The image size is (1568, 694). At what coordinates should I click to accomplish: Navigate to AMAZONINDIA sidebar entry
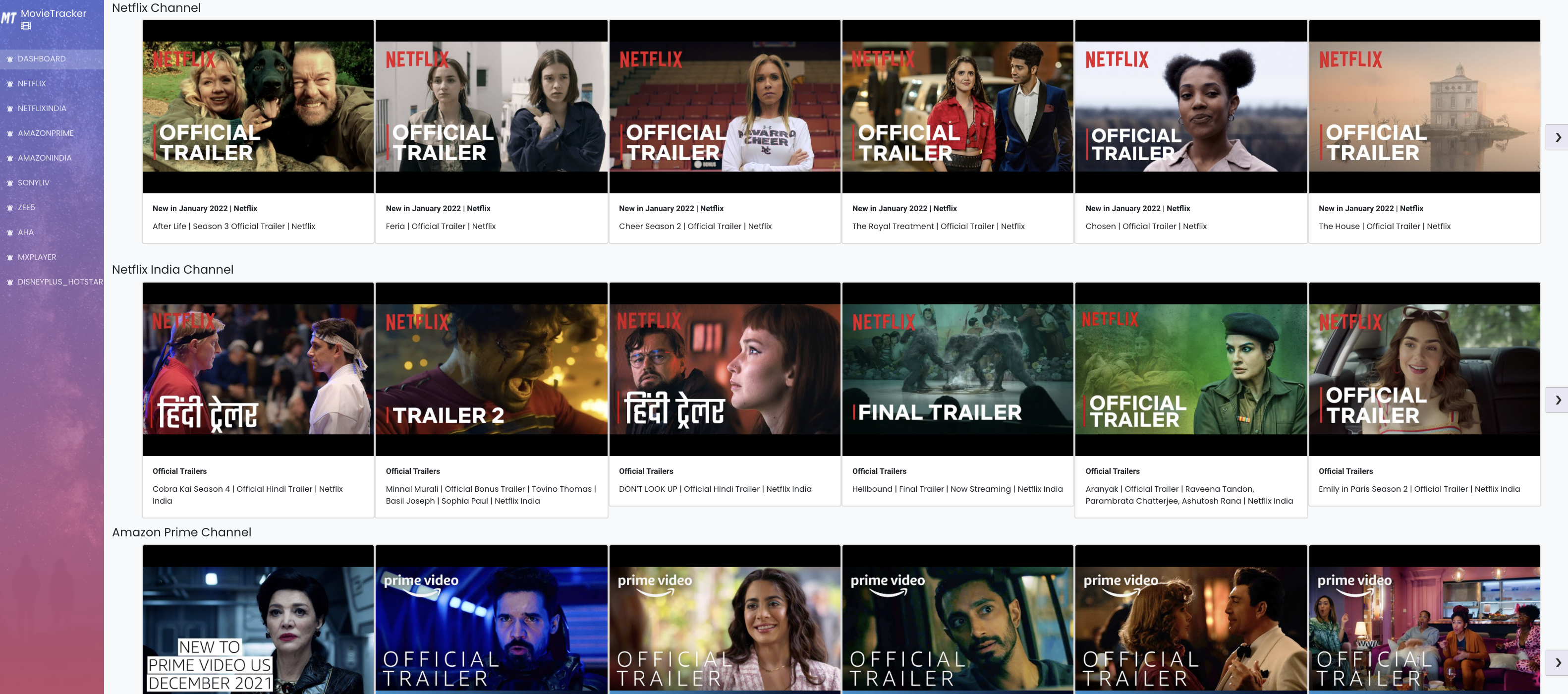coord(52,158)
